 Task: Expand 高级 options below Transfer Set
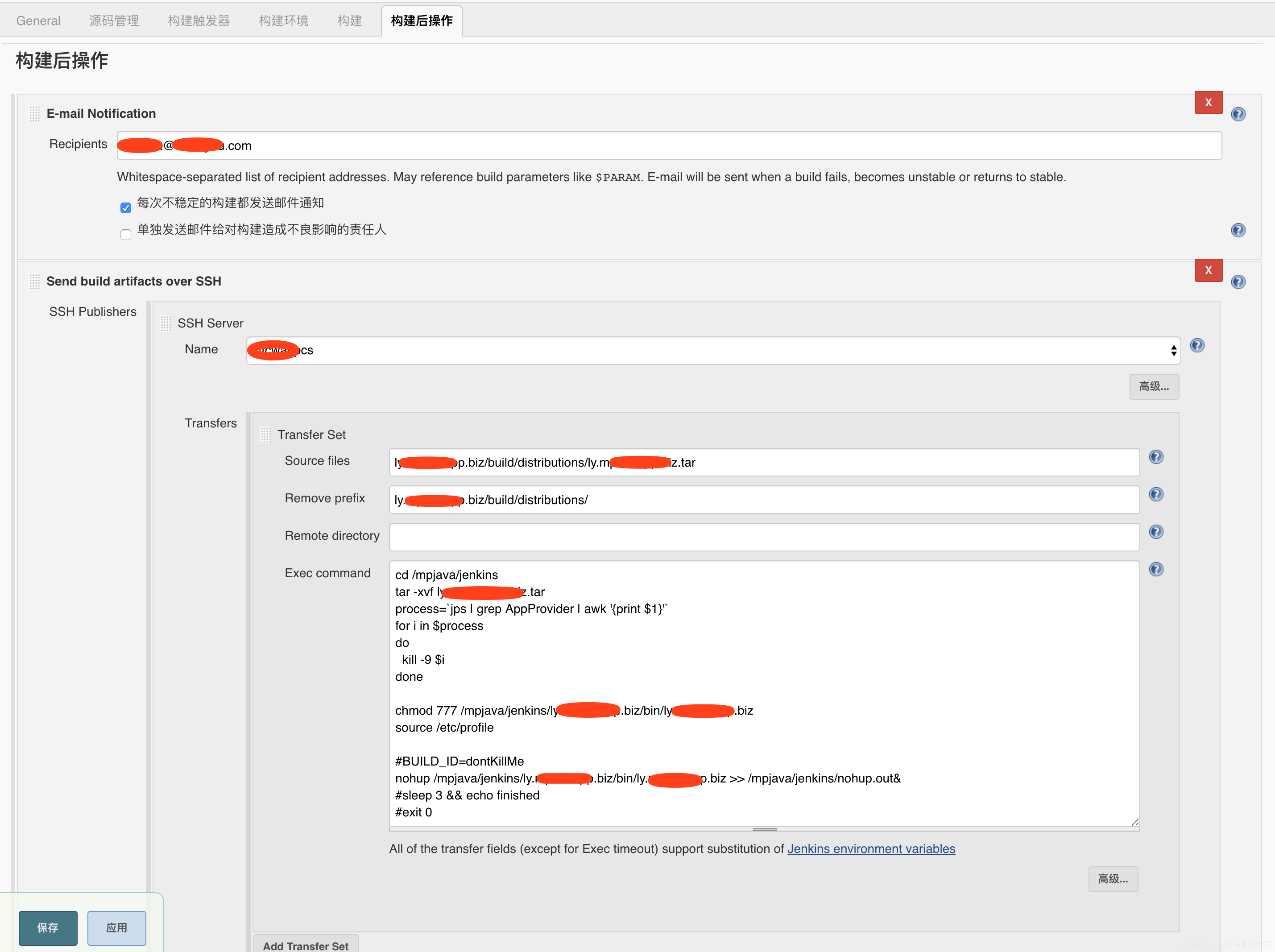tap(1113, 879)
